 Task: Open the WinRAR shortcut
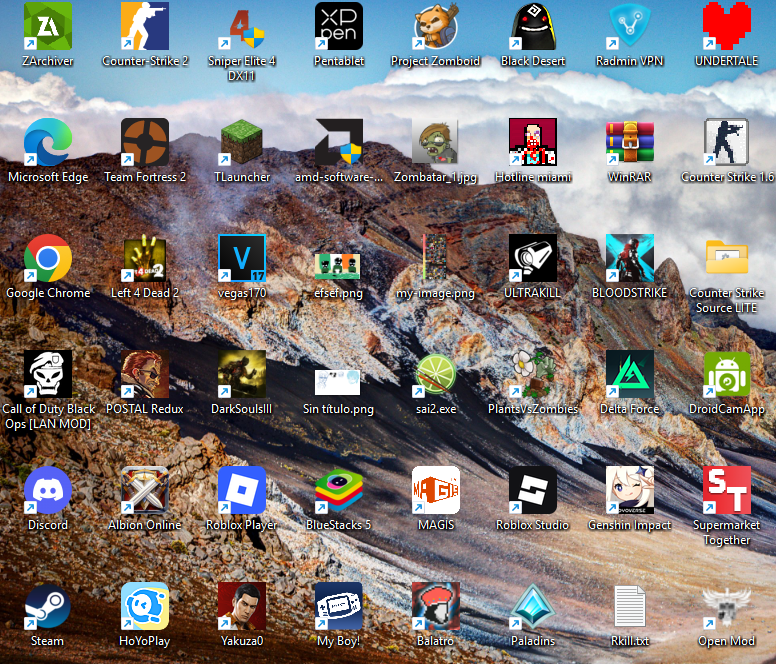[x=630, y=142]
